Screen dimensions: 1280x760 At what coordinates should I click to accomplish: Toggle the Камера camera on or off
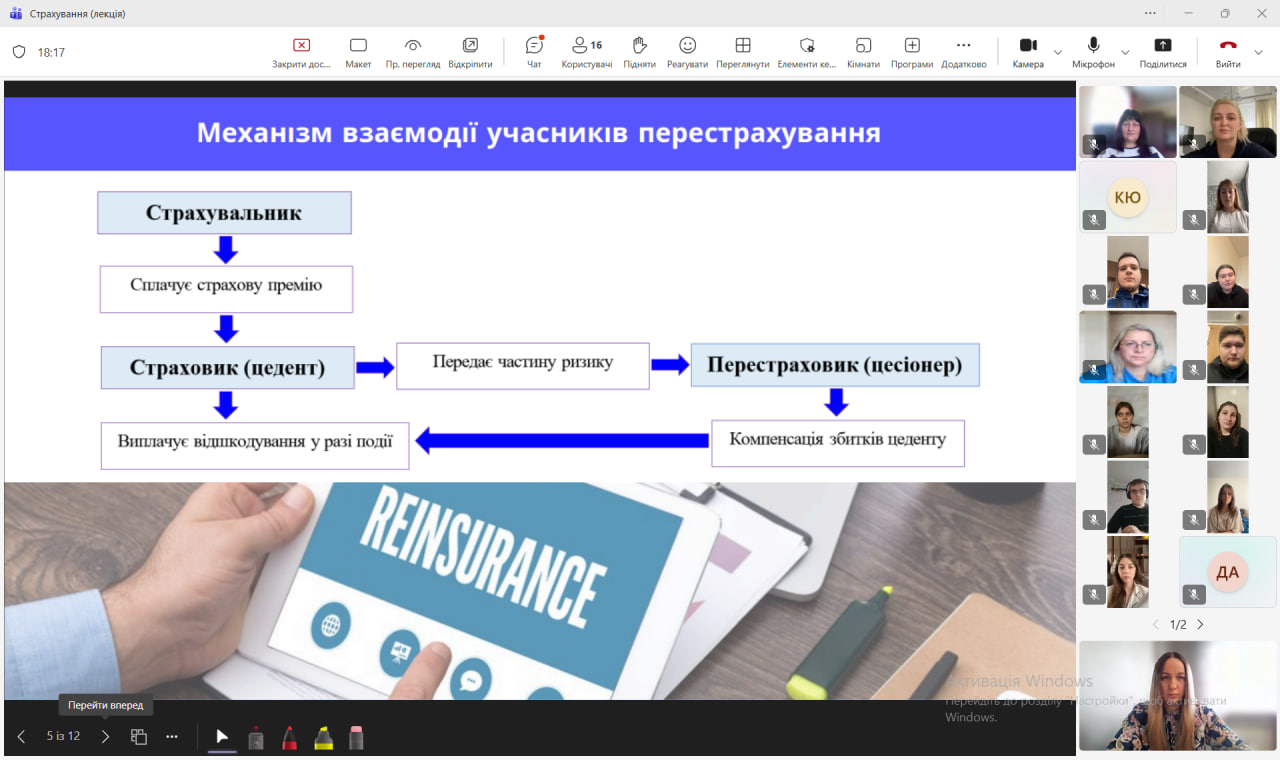[1028, 51]
